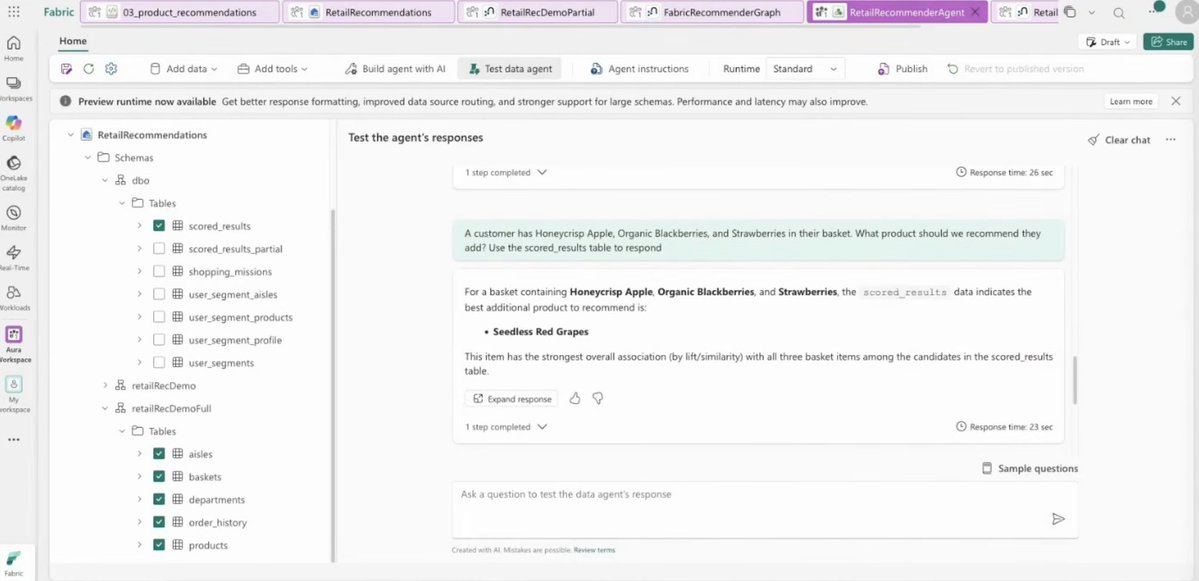
Task: Expand the products table columns
Action: coord(139,545)
